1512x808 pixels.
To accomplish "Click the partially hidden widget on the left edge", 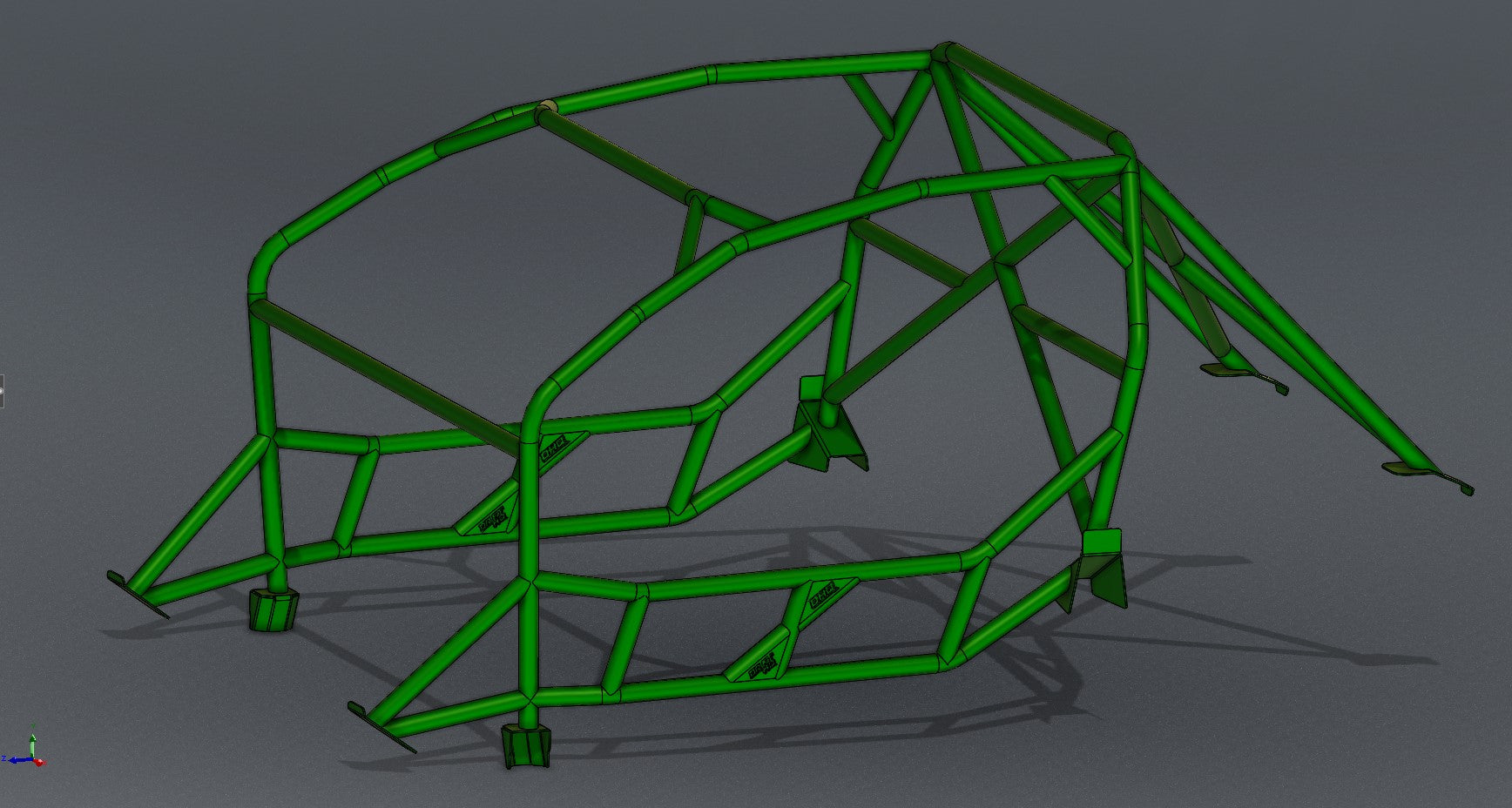I will [2, 391].
